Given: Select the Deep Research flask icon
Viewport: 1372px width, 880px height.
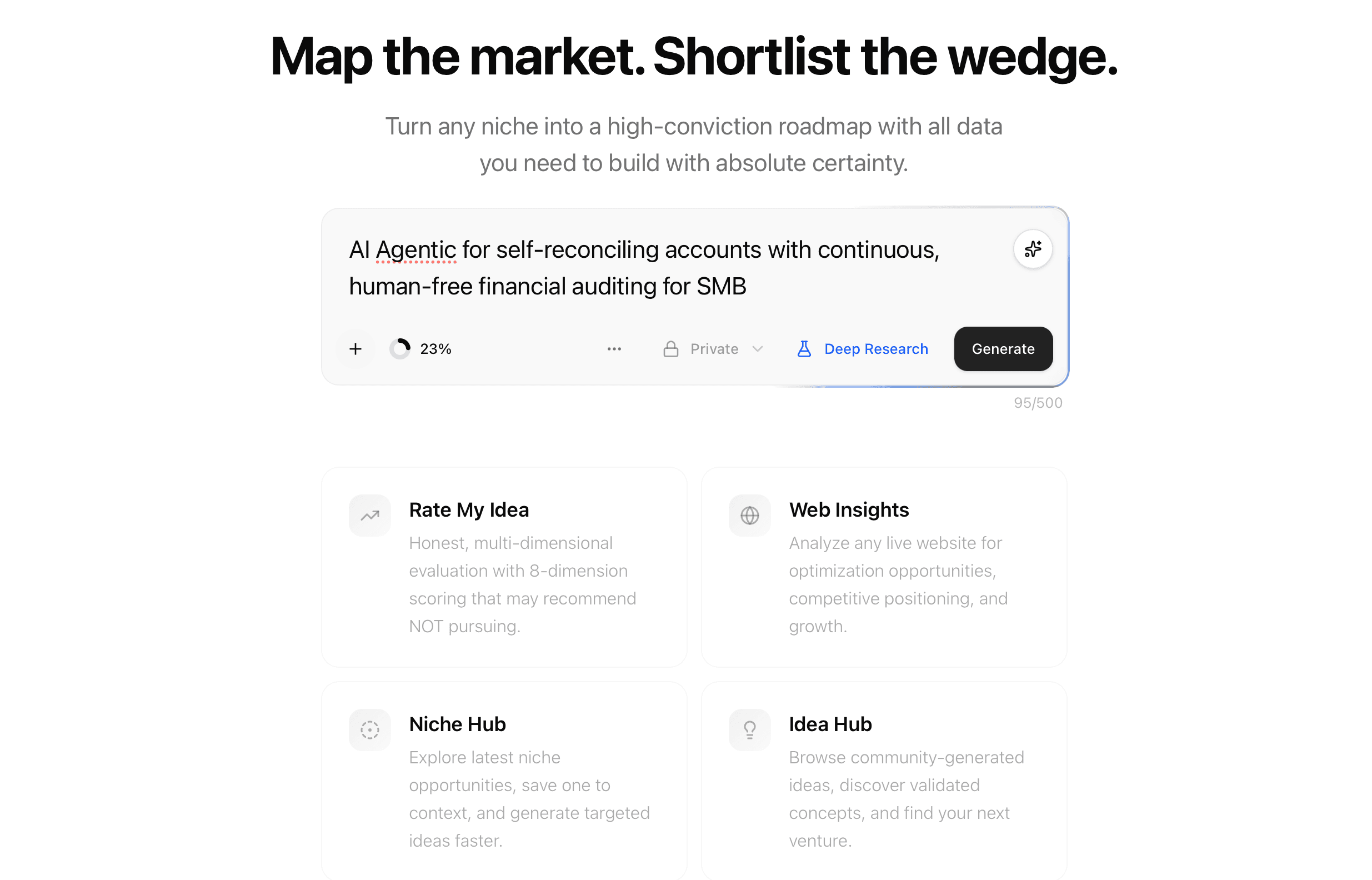Looking at the screenshot, I should pyautogui.click(x=804, y=348).
